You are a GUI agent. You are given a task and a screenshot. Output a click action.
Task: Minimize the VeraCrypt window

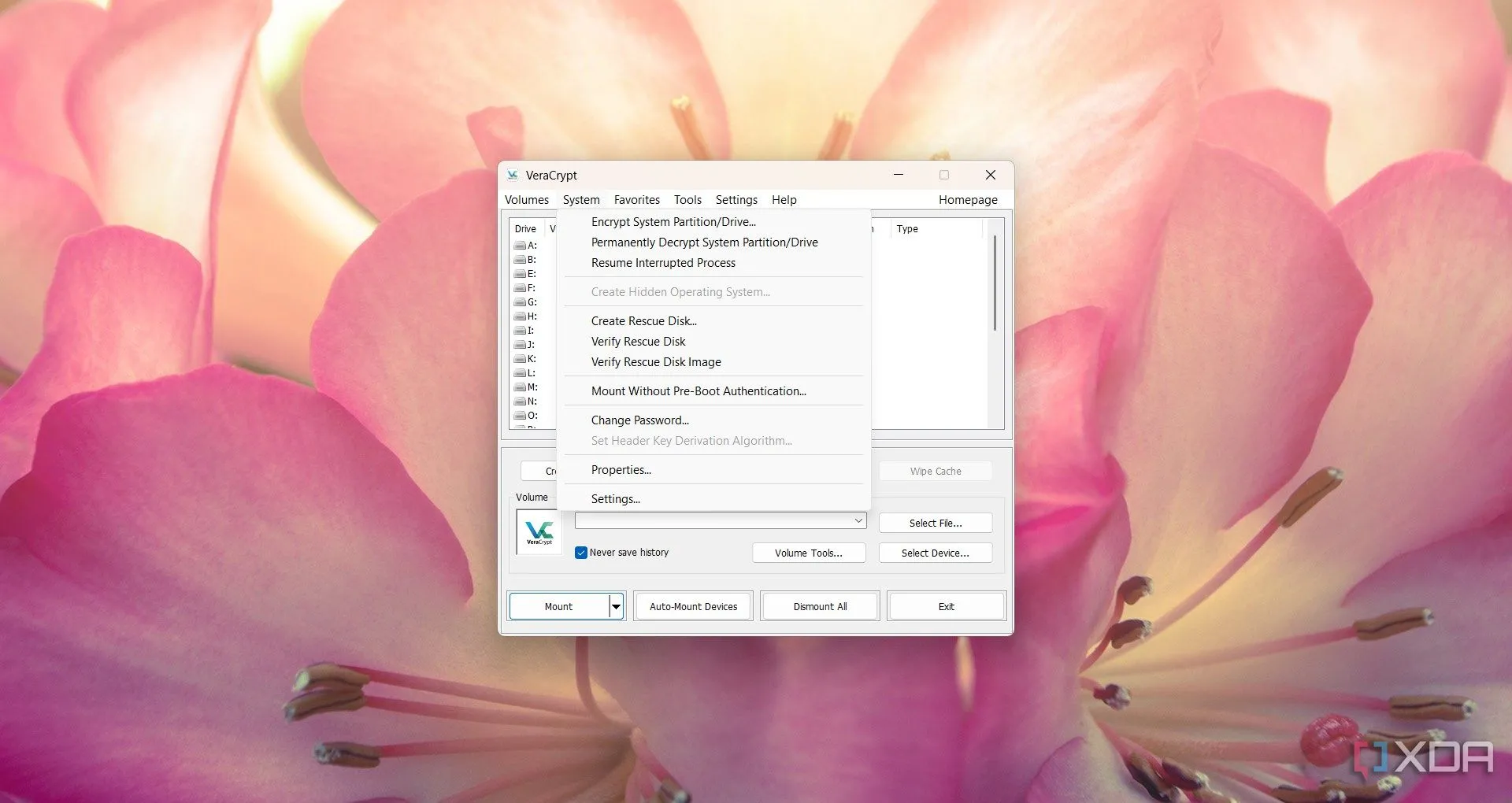pos(899,175)
